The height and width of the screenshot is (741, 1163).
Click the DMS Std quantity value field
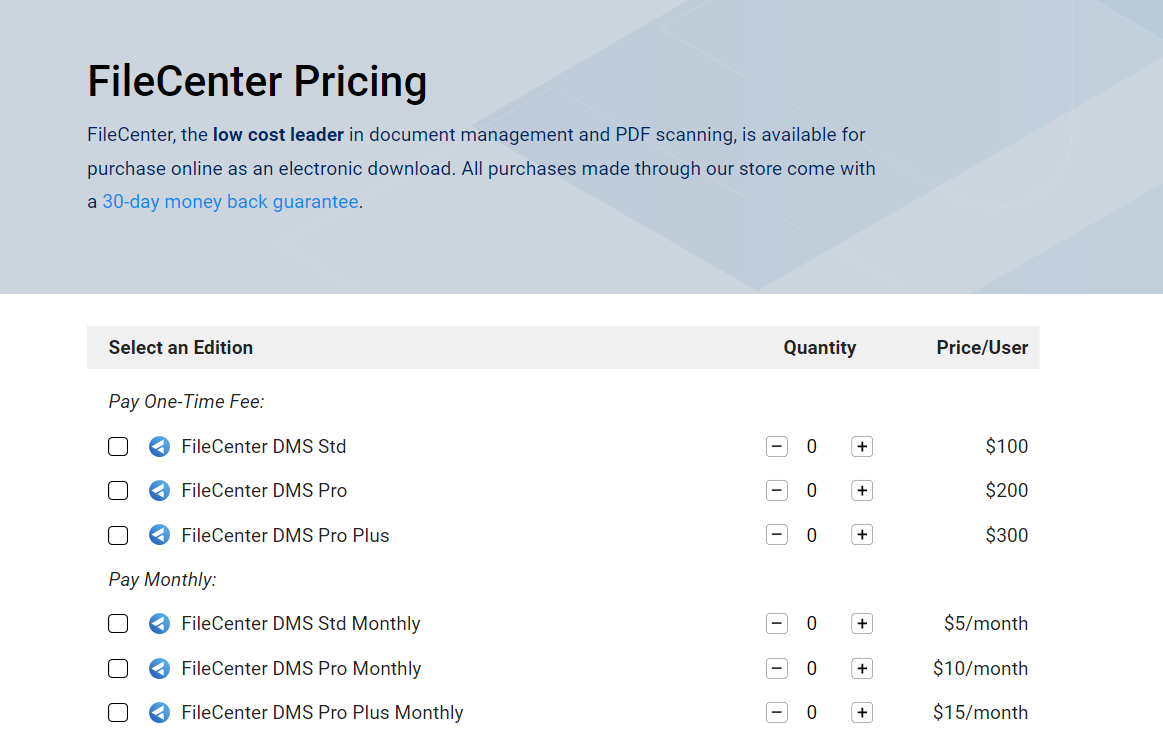point(812,447)
